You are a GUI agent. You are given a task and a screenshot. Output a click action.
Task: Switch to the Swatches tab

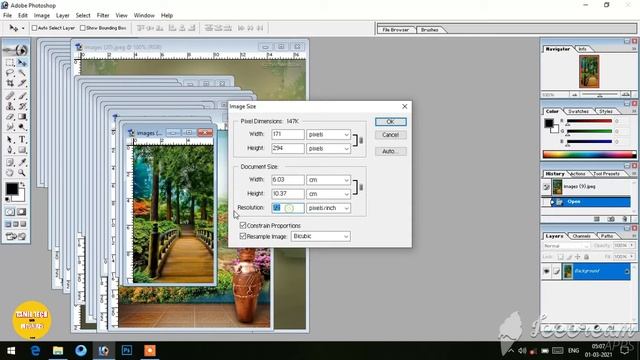point(578,111)
